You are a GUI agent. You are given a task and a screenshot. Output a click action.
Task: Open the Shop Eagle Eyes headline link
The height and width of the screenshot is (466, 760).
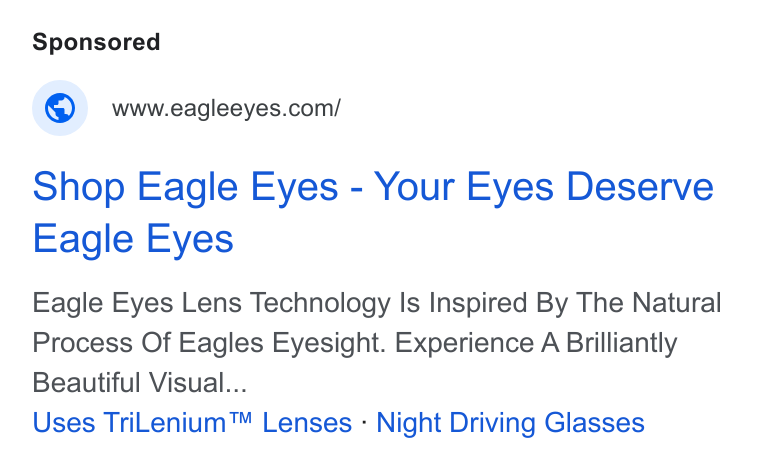point(373,212)
